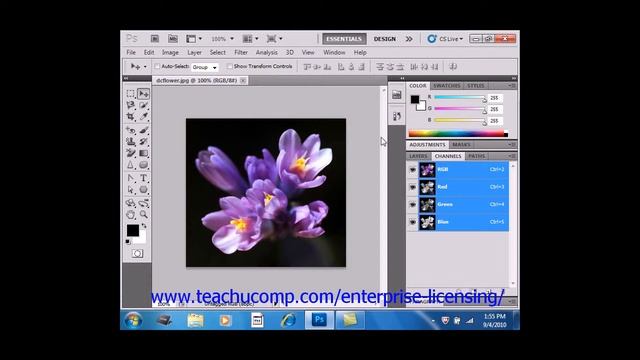Select the History Brush tool
The height and width of the screenshot is (360, 640).
pyautogui.click(x=143, y=142)
